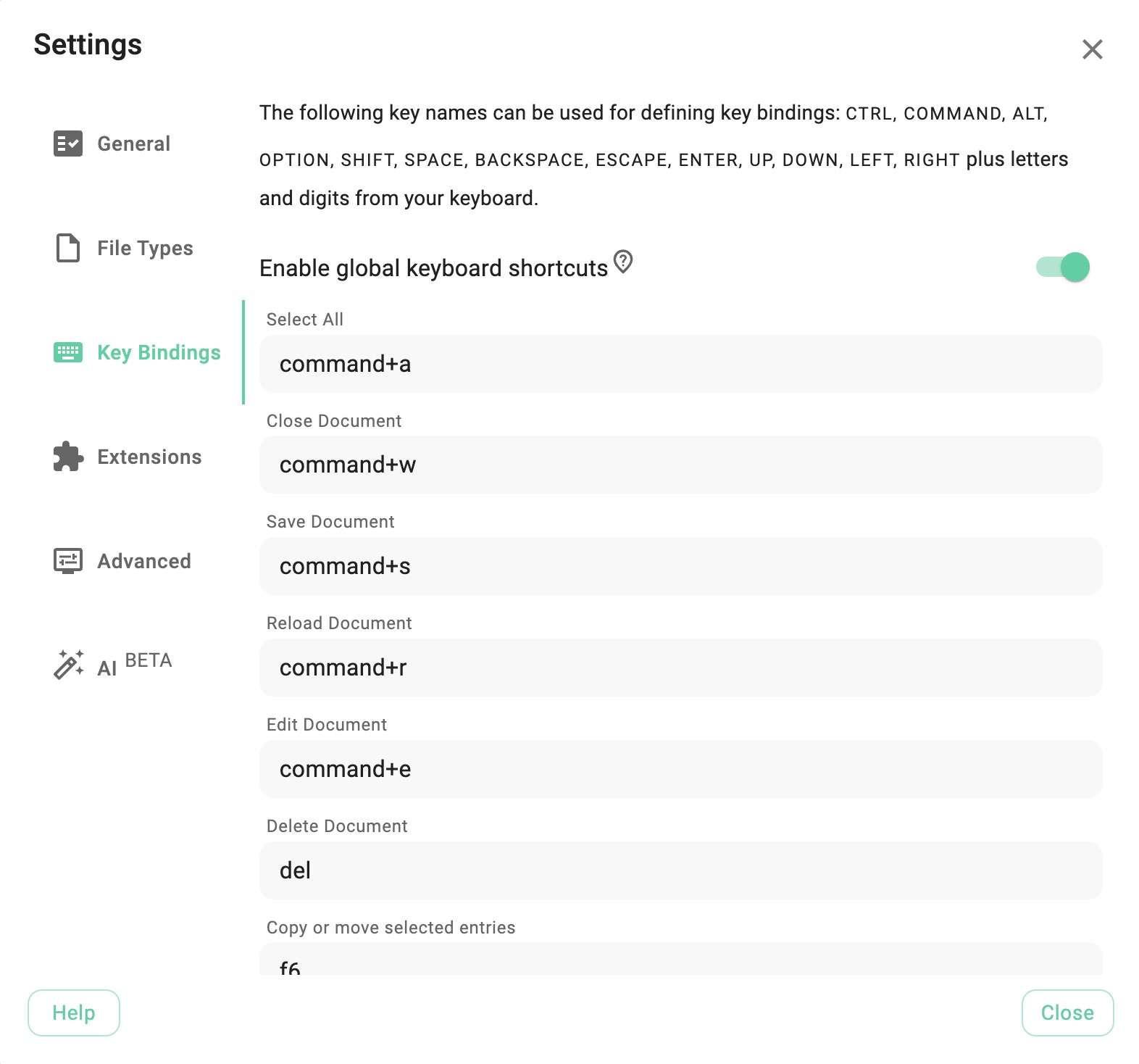The image size is (1139, 1064).
Task: Click the help icon beside global shortcuts
Action: [x=623, y=262]
